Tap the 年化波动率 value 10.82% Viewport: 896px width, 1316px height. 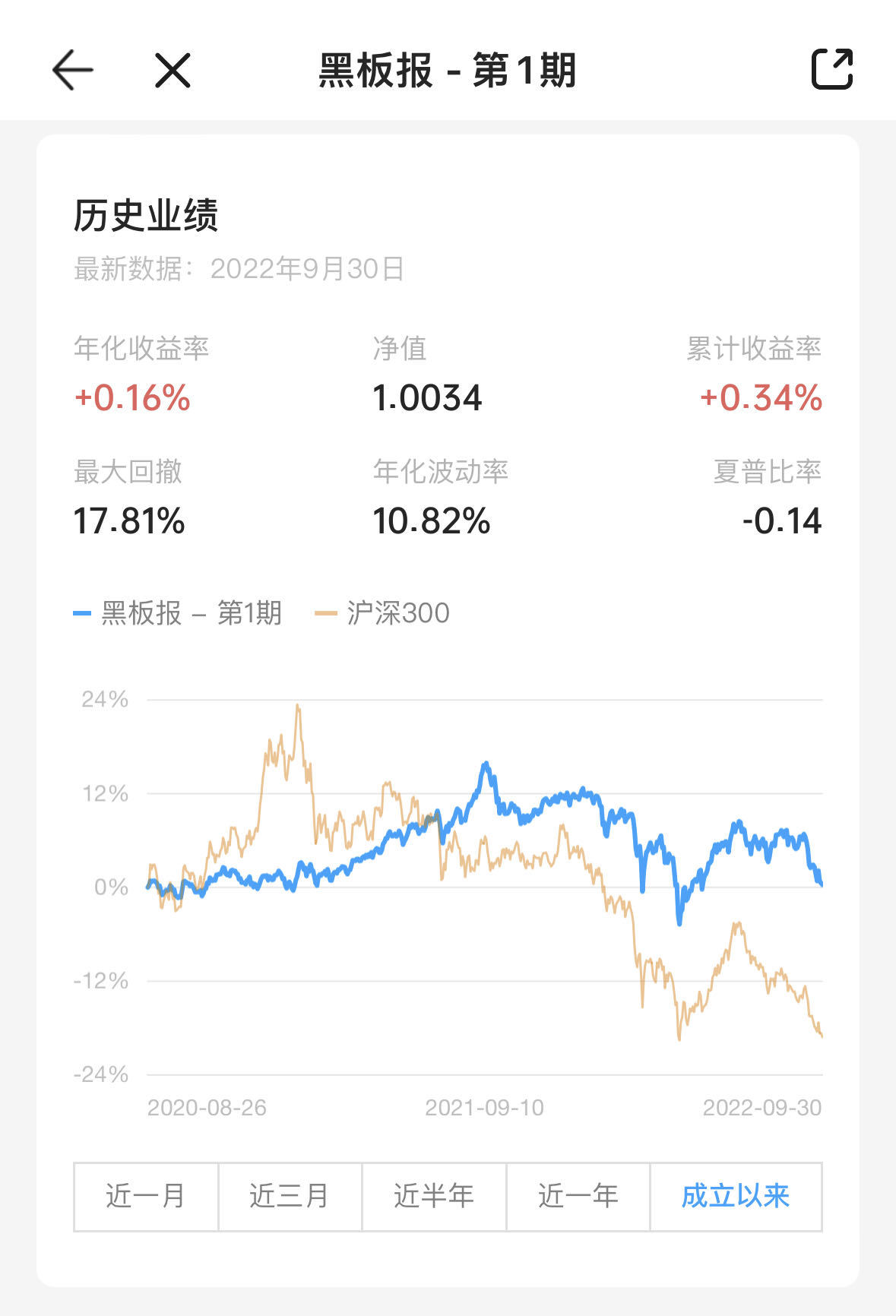pyautogui.click(x=432, y=521)
